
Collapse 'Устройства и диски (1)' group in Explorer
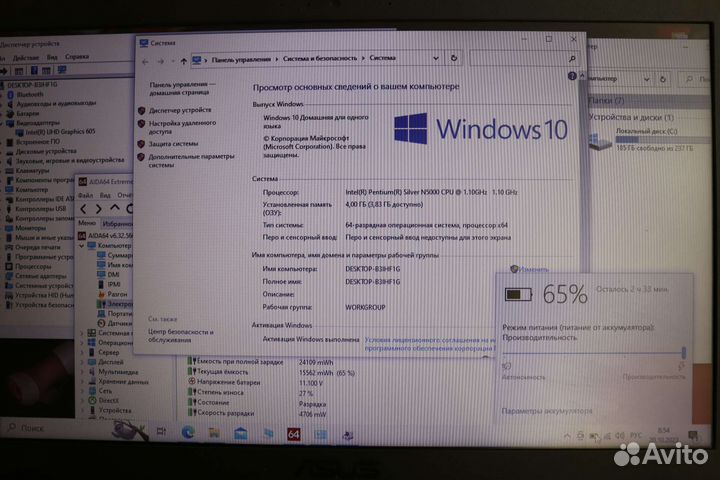tap(631, 118)
